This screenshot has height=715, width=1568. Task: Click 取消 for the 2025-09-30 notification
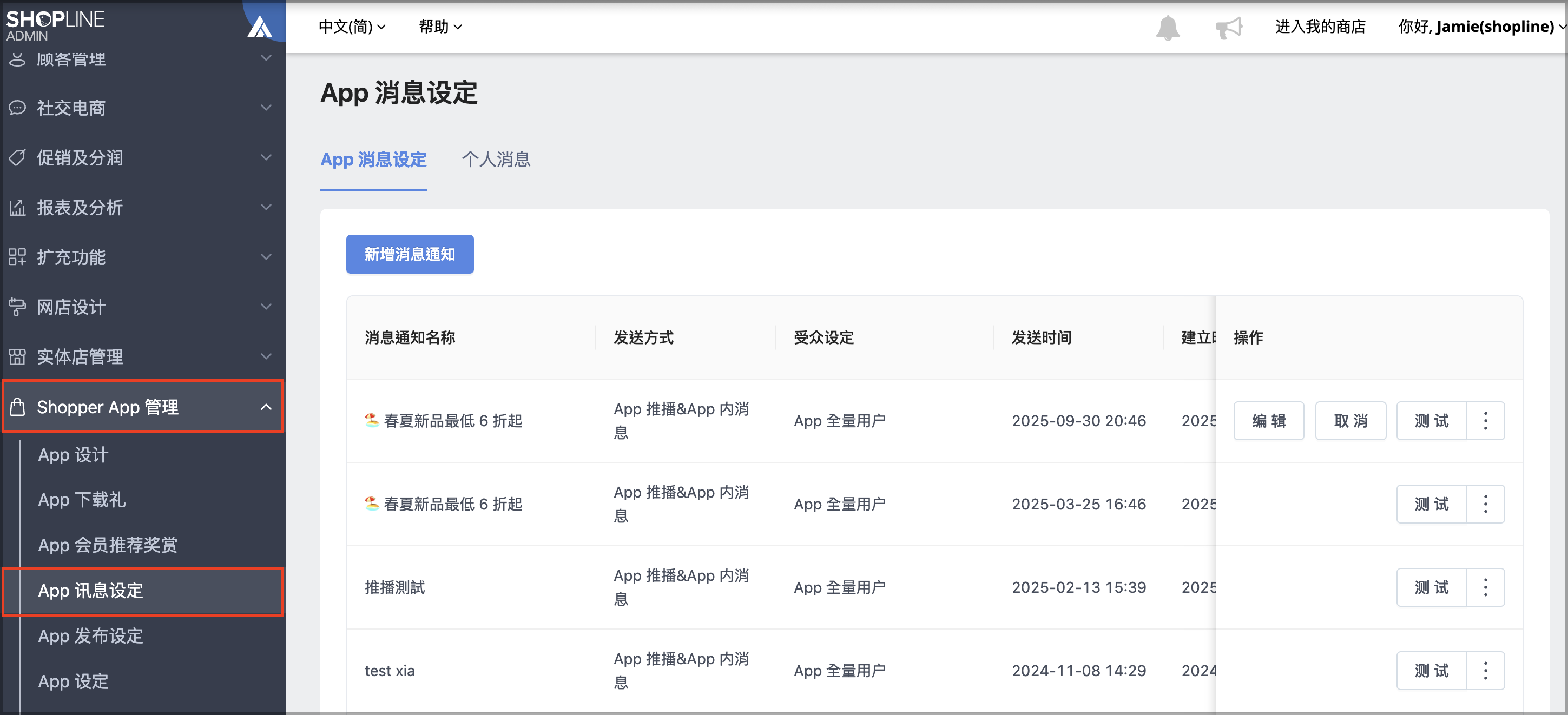coord(1350,420)
